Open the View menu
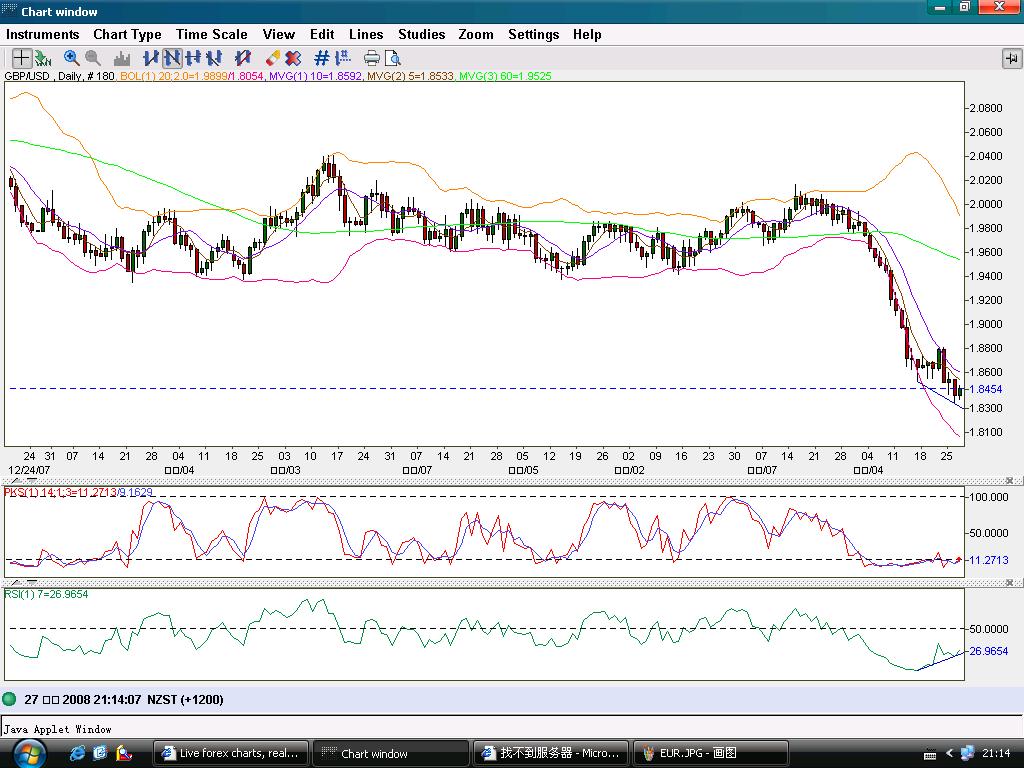 pos(279,35)
